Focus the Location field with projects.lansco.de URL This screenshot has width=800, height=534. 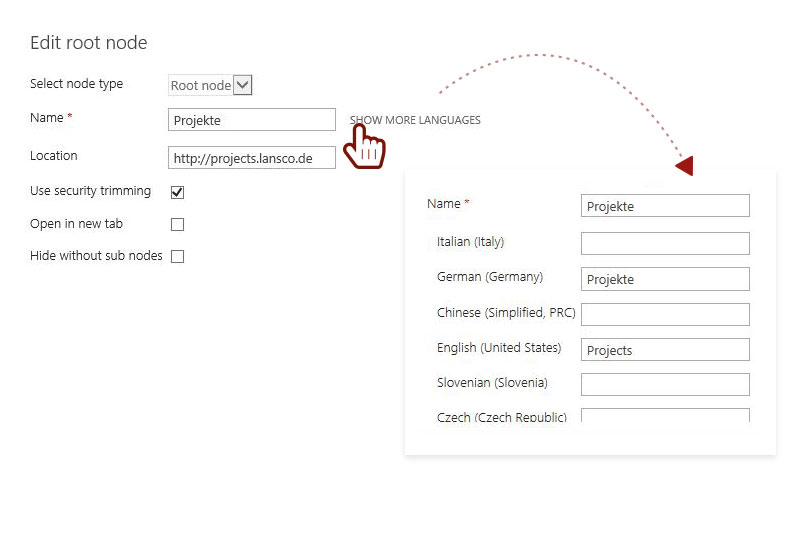252,158
